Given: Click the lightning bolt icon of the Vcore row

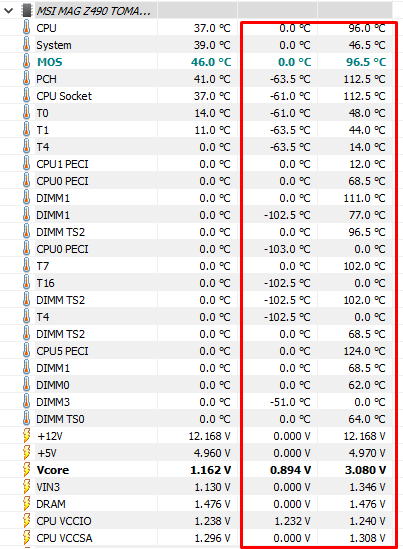Looking at the screenshot, I should click(27, 470).
